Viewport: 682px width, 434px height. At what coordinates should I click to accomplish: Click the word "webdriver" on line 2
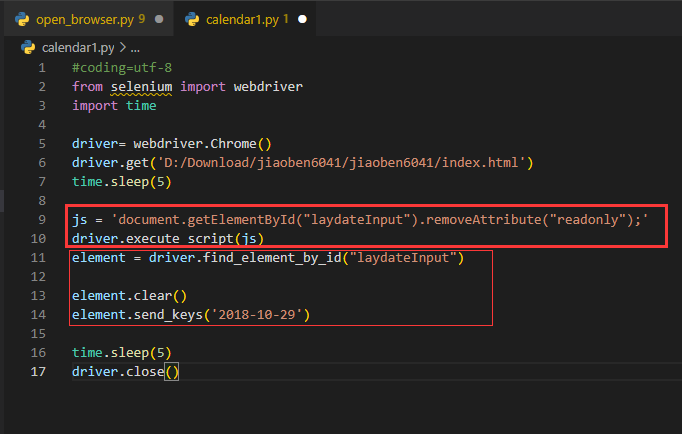268,87
